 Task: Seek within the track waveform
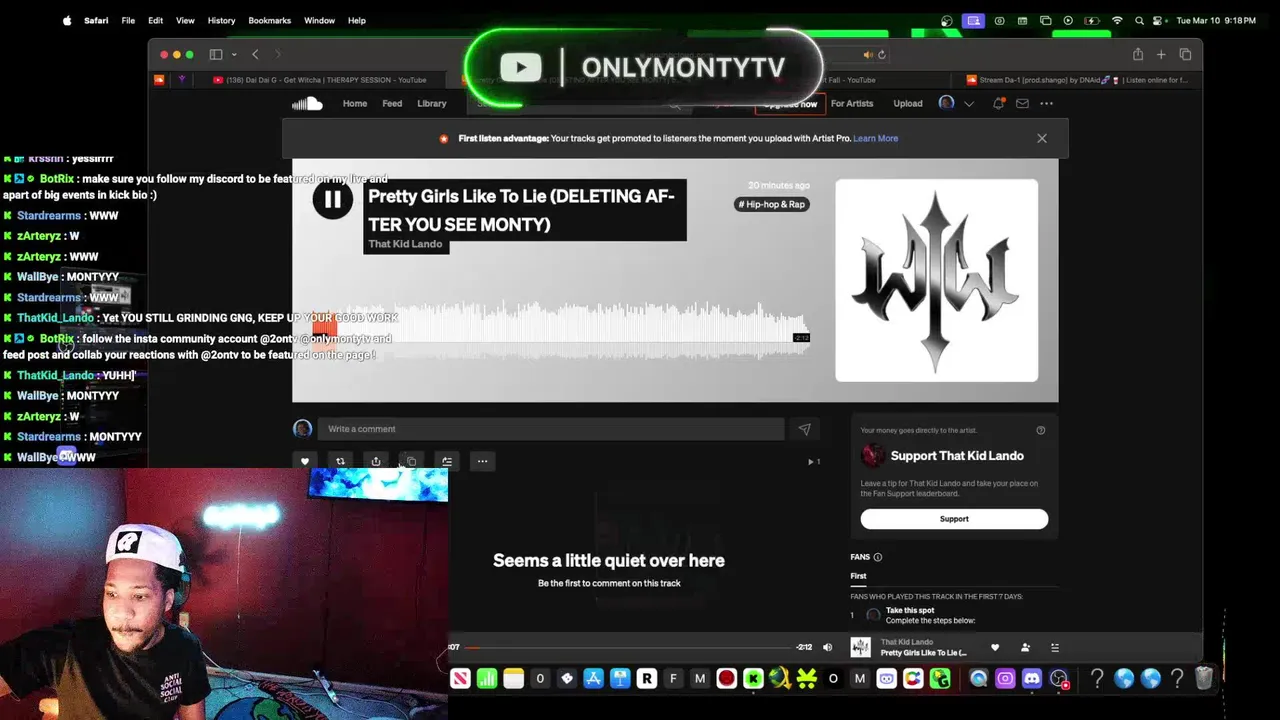tap(560, 330)
